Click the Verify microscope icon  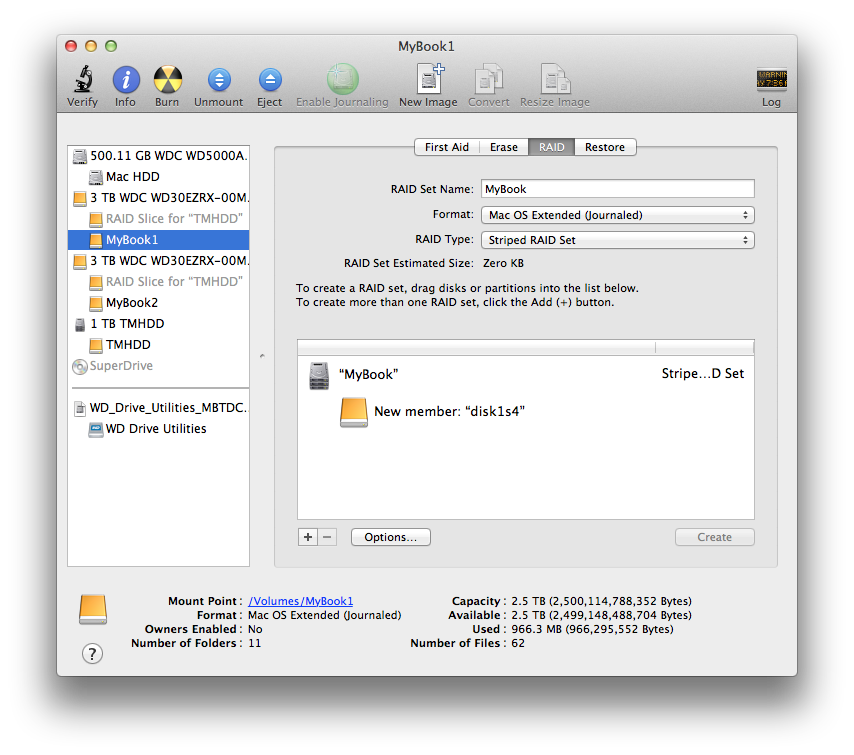83,80
